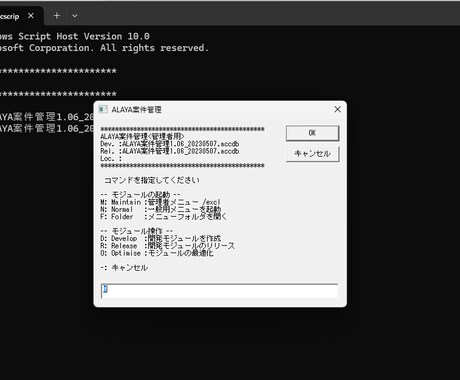Click the D: Develop command line
460x380 pixels.
tap(160, 238)
